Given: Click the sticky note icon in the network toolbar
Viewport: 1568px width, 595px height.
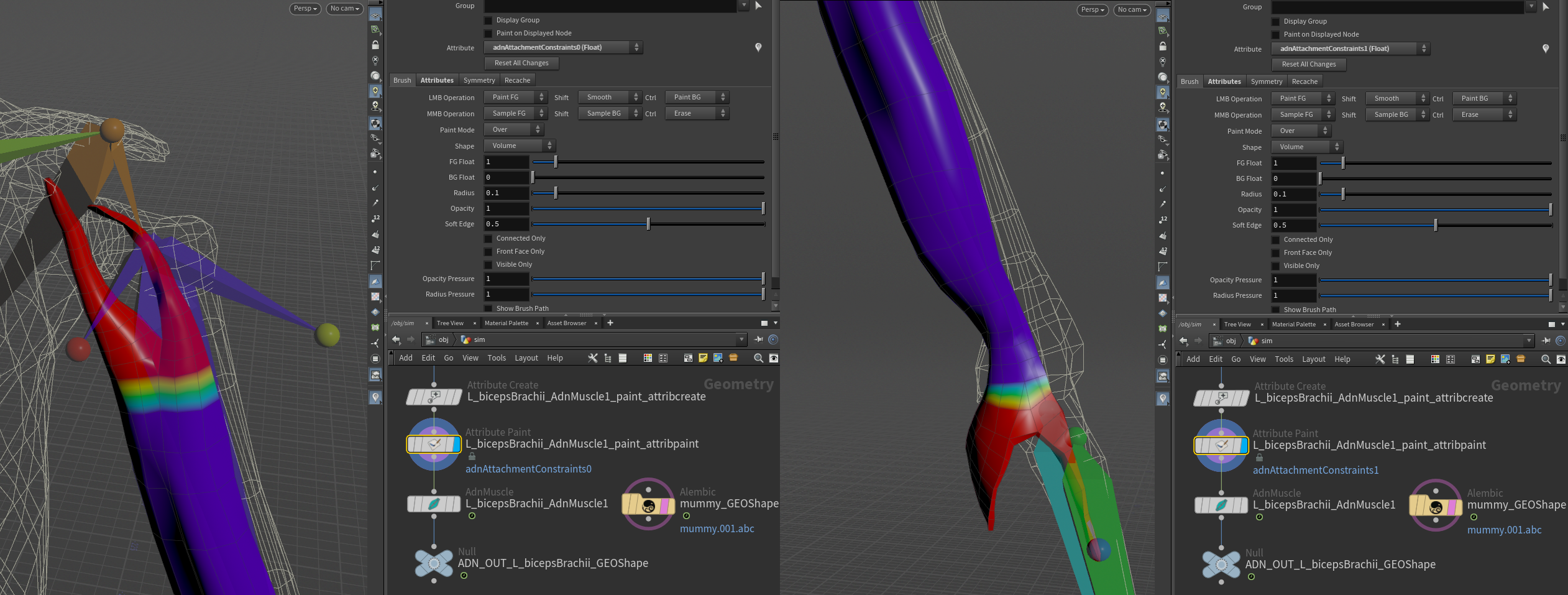Looking at the screenshot, I should coord(703,357).
